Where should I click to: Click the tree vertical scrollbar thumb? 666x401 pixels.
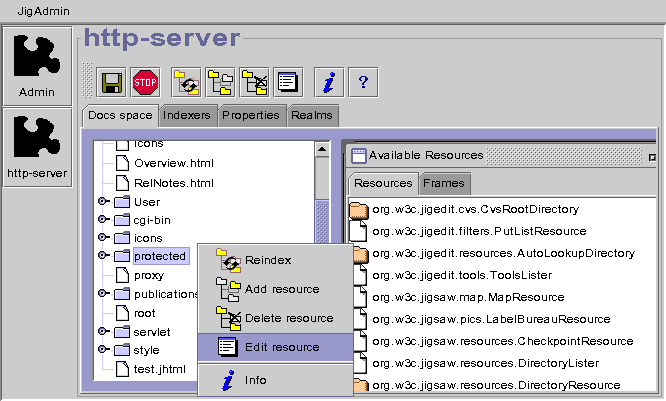[322, 222]
